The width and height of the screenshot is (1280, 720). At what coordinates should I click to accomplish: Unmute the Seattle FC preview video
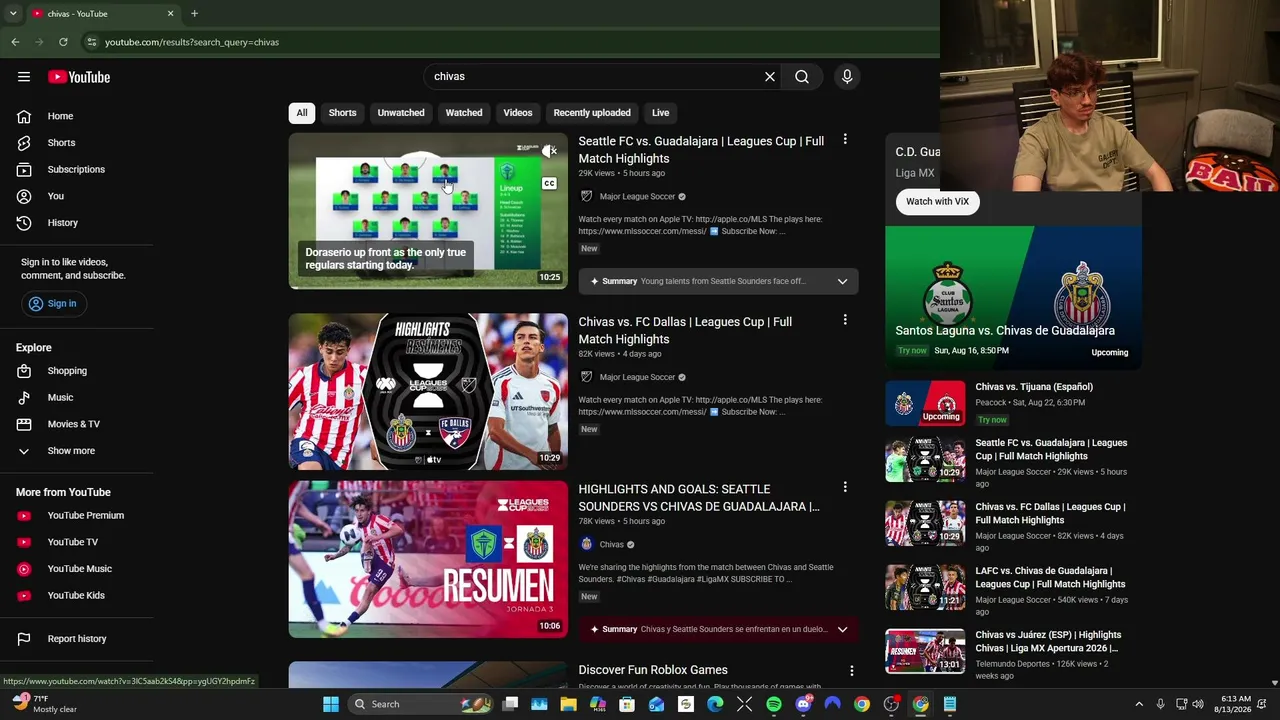(549, 151)
